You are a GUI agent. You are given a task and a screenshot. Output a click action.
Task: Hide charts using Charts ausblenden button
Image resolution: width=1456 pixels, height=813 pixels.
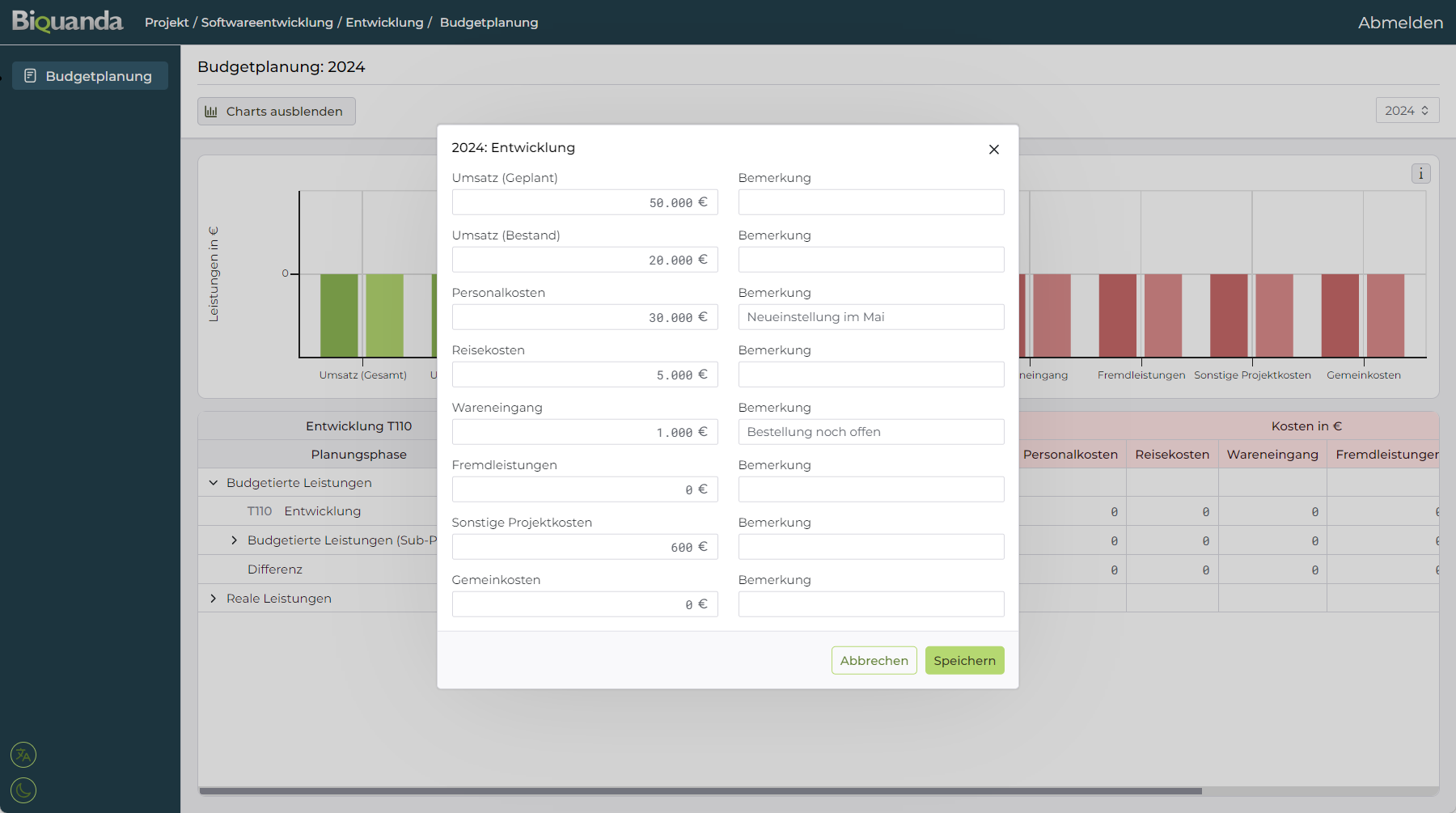[276, 112]
